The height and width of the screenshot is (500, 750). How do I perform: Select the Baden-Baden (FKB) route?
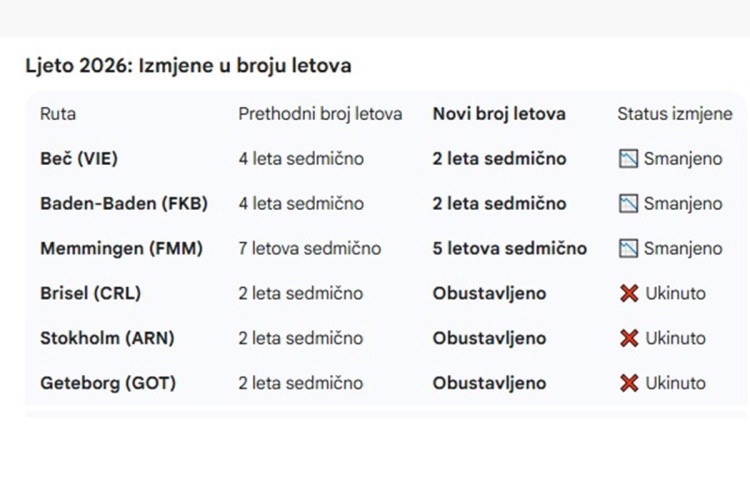coord(124,204)
